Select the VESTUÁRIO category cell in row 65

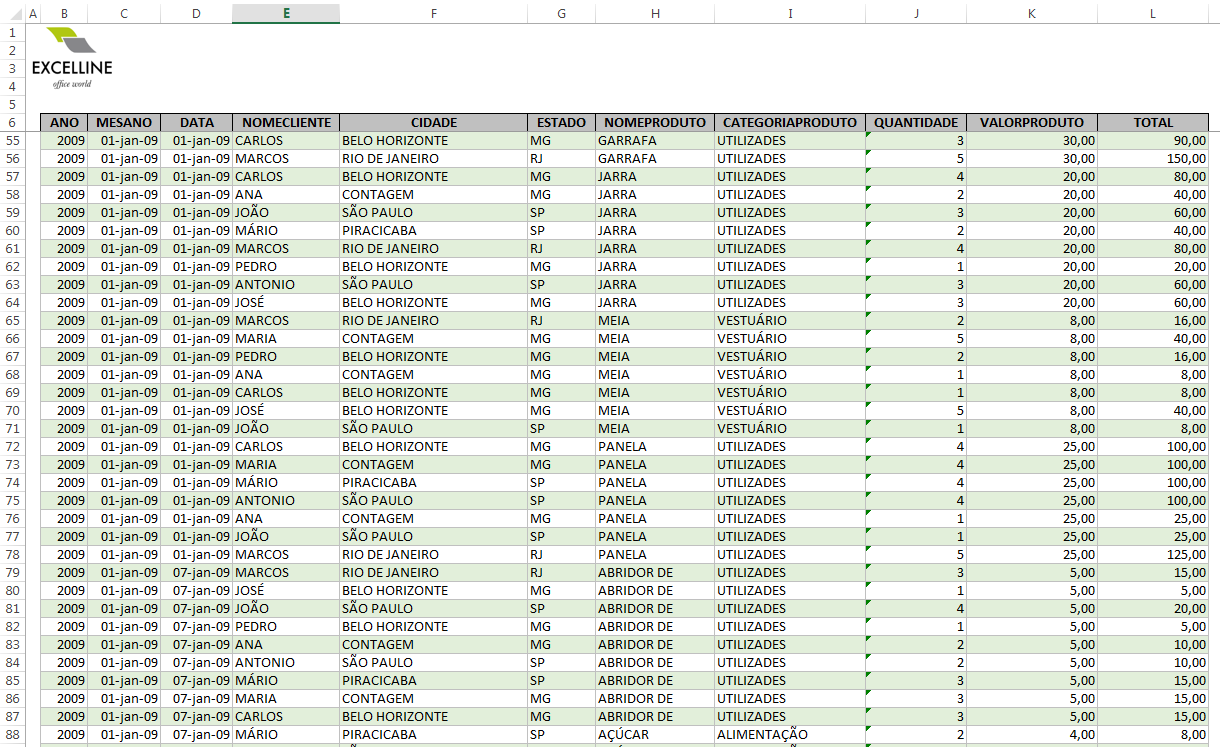click(x=790, y=320)
